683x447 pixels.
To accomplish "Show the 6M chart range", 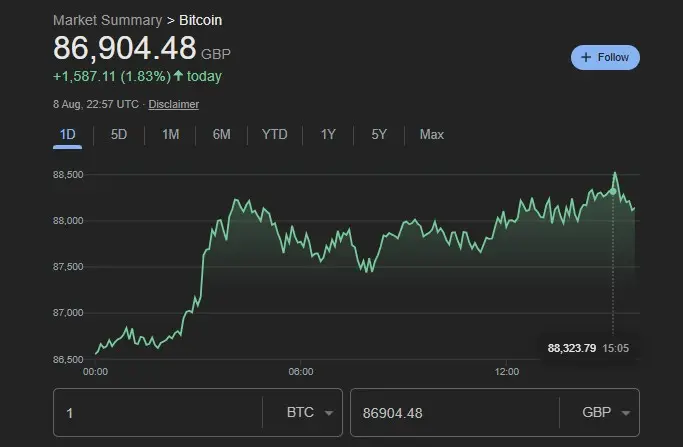I will coord(221,134).
